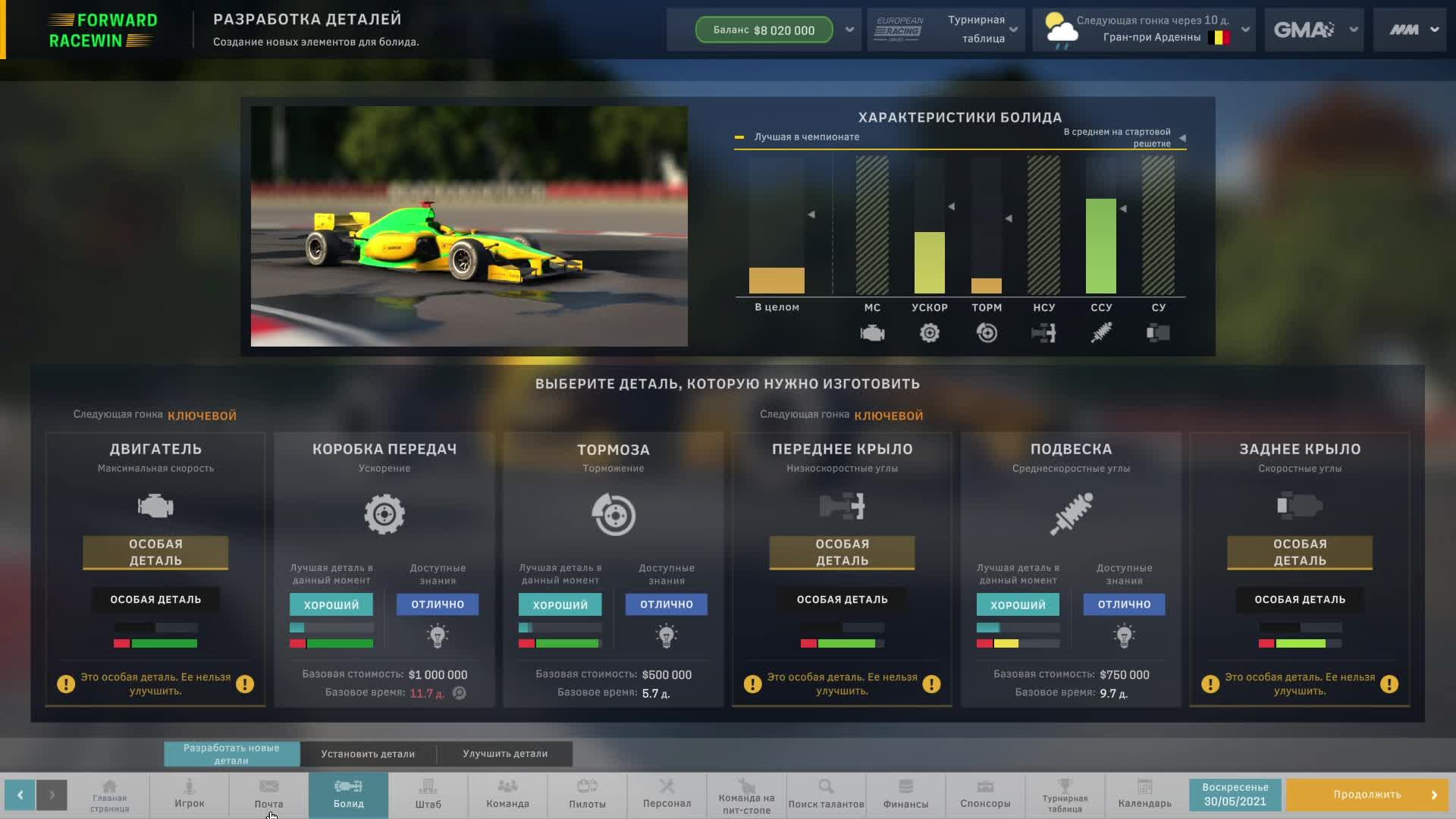Click the engine icon under МС bar

point(872,333)
